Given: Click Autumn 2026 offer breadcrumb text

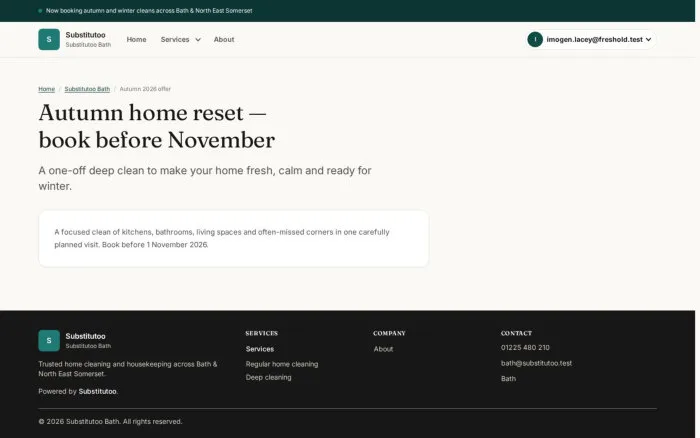Looking at the screenshot, I should pos(145,89).
